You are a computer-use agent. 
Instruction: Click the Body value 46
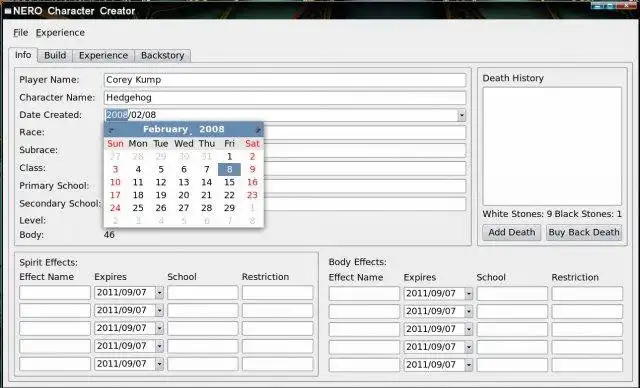pos(109,235)
